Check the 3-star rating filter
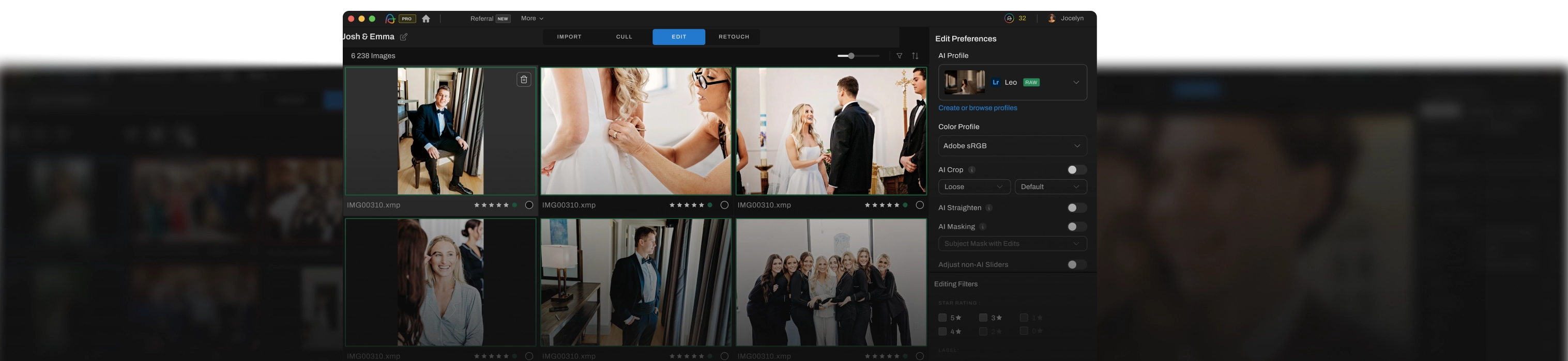The height and width of the screenshot is (361, 1568). coord(983,318)
